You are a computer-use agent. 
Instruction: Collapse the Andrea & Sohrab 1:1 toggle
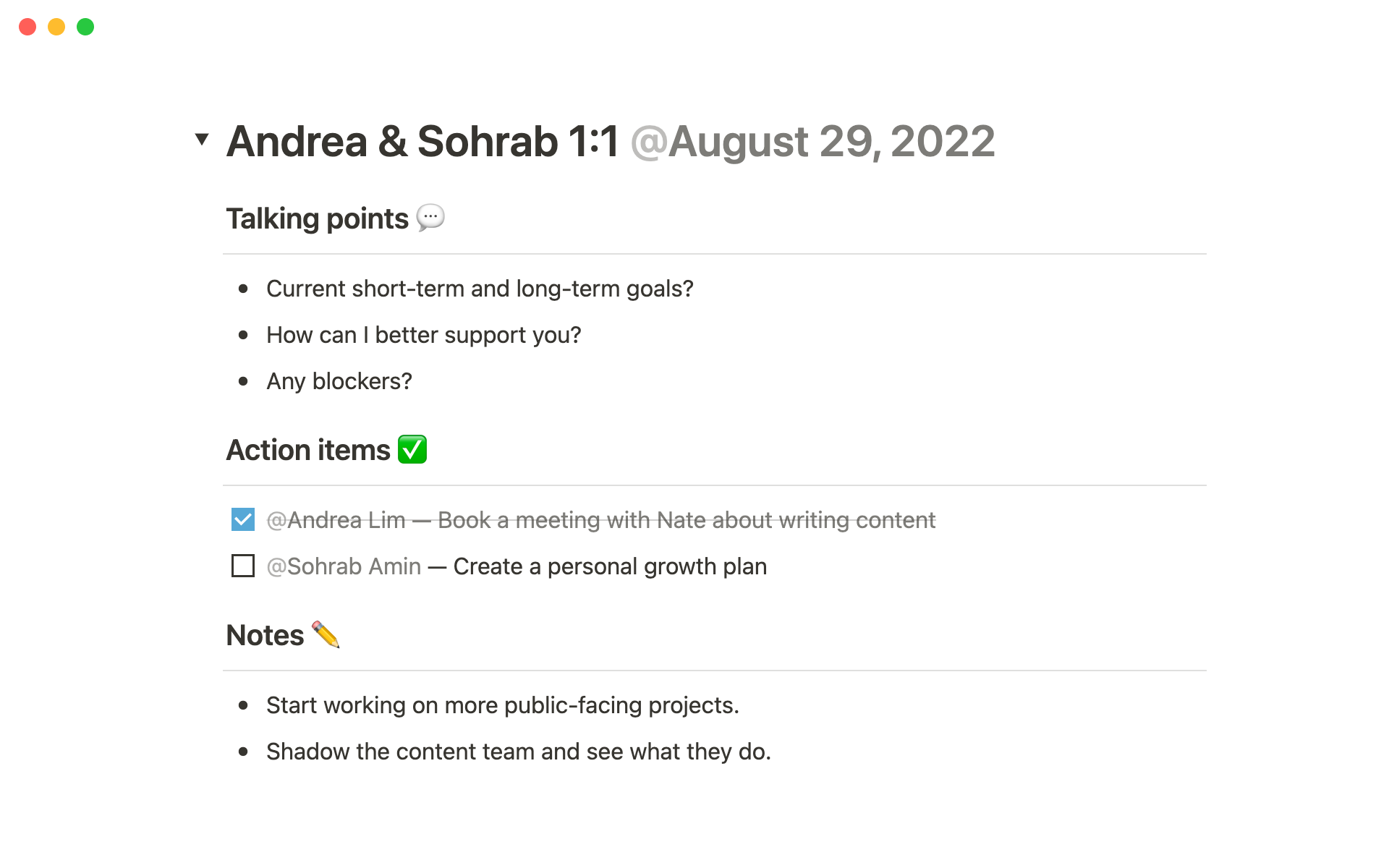[x=202, y=139]
